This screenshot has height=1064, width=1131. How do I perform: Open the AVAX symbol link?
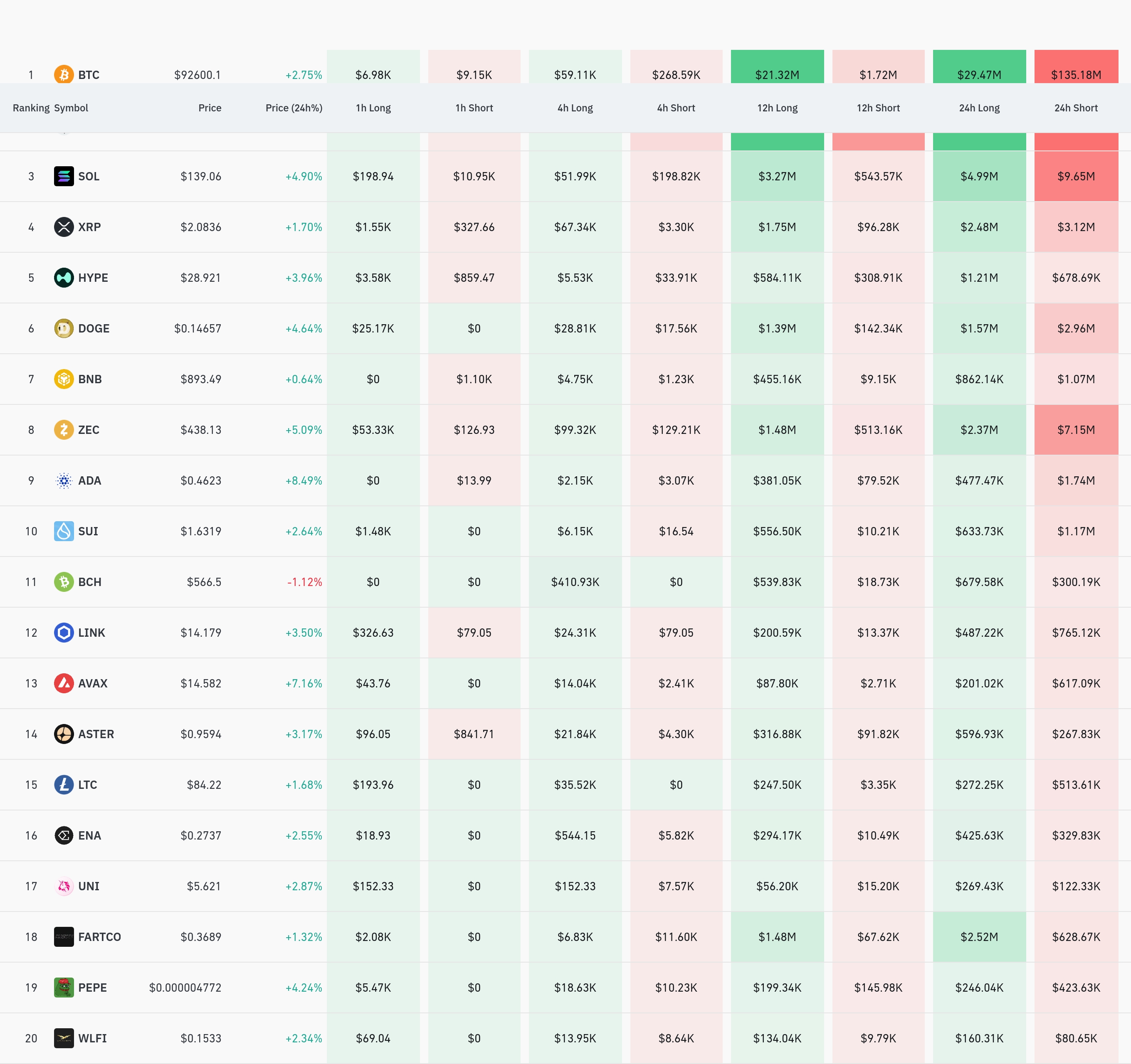tap(93, 684)
